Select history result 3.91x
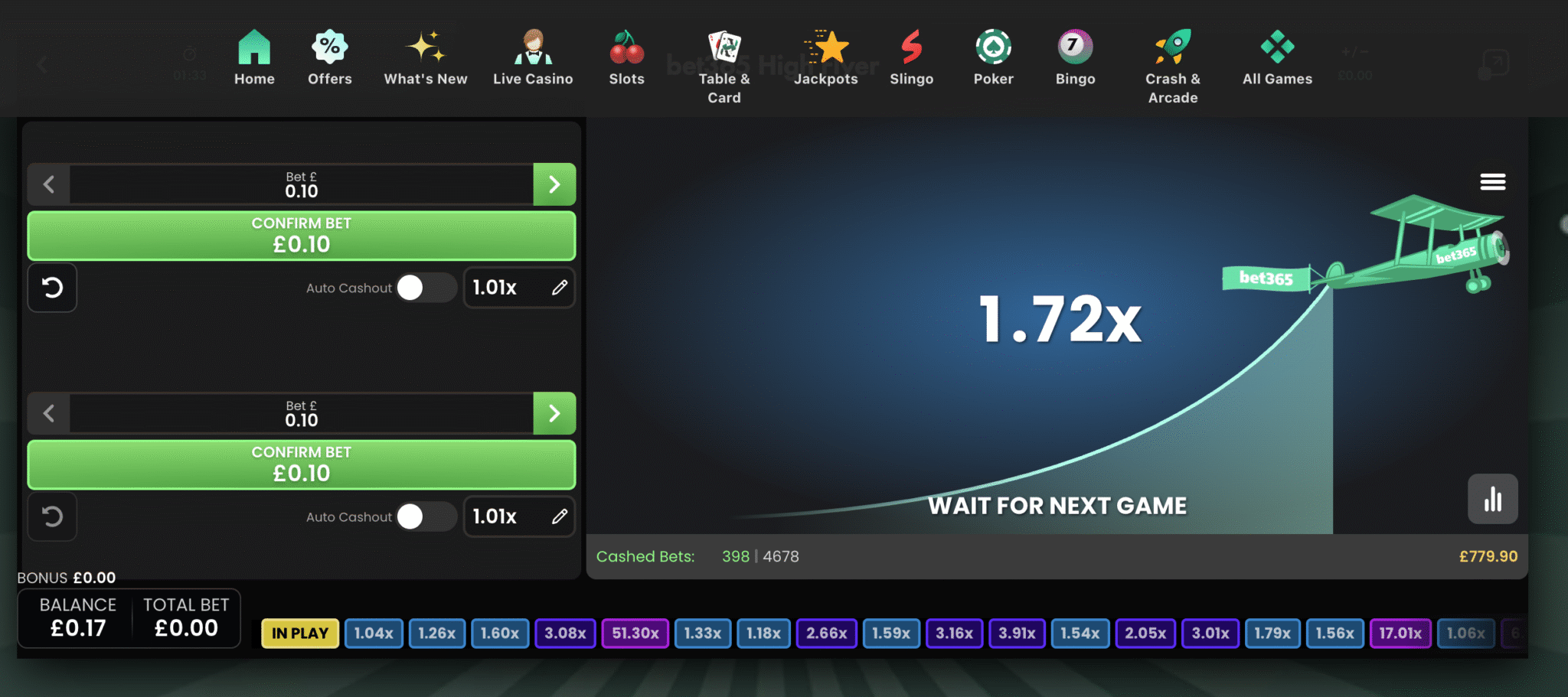The image size is (1568, 697). point(1017,633)
